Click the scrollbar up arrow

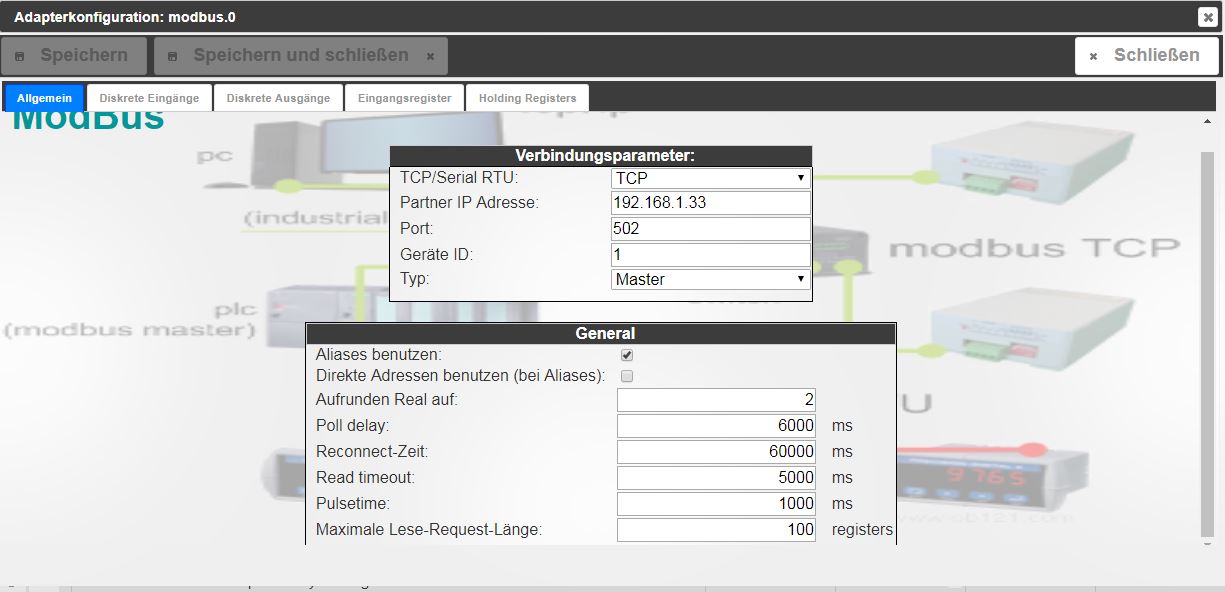click(x=1207, y=121)
